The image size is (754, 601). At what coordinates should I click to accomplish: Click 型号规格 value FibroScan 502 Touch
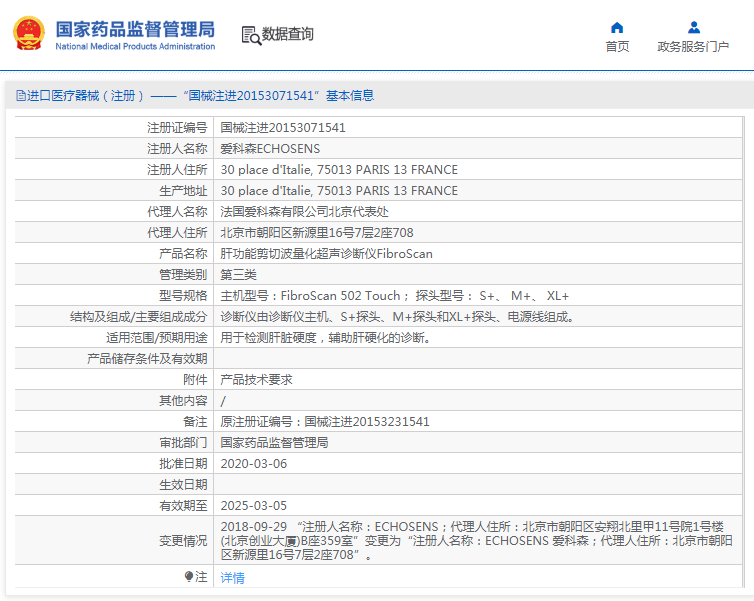click(394, 296)
